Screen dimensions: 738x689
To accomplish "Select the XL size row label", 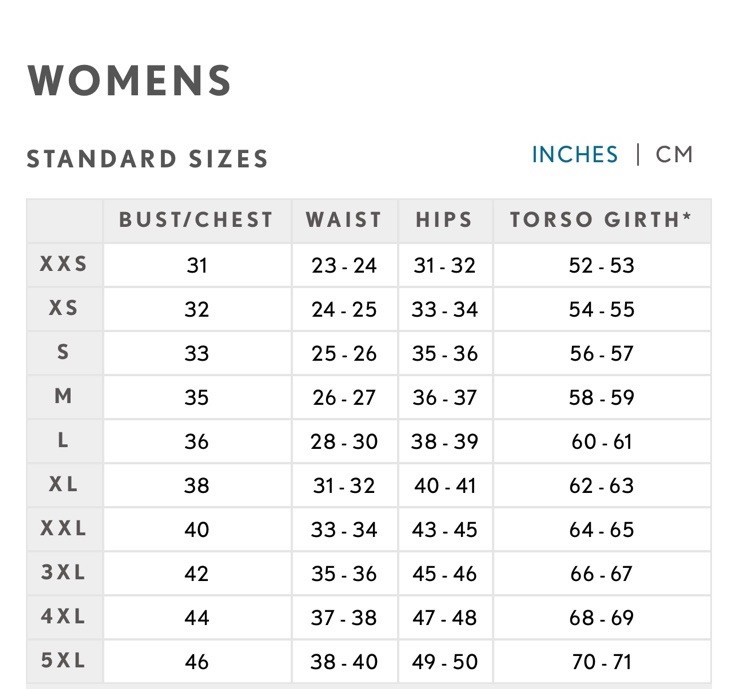I will point(64,485).
